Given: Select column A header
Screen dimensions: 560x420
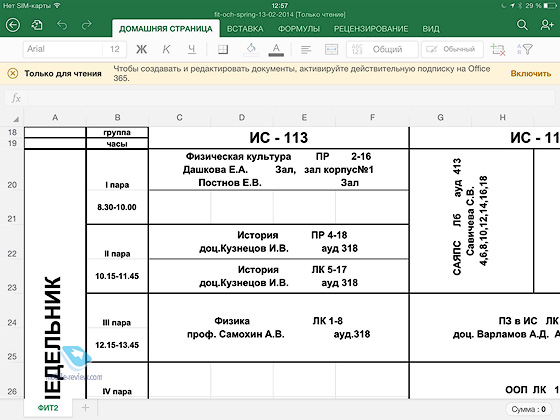Looking at the screenshot, I should click(x=55, y=118).
